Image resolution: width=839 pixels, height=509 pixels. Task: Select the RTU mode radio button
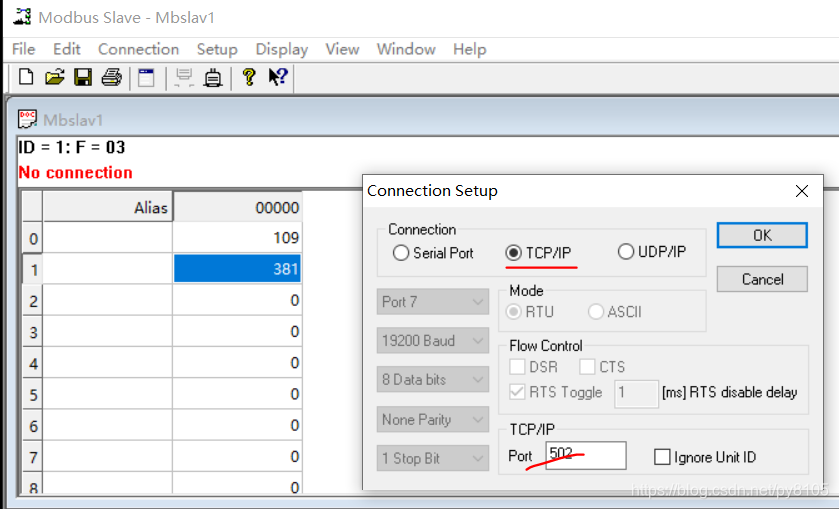[514, 312]
